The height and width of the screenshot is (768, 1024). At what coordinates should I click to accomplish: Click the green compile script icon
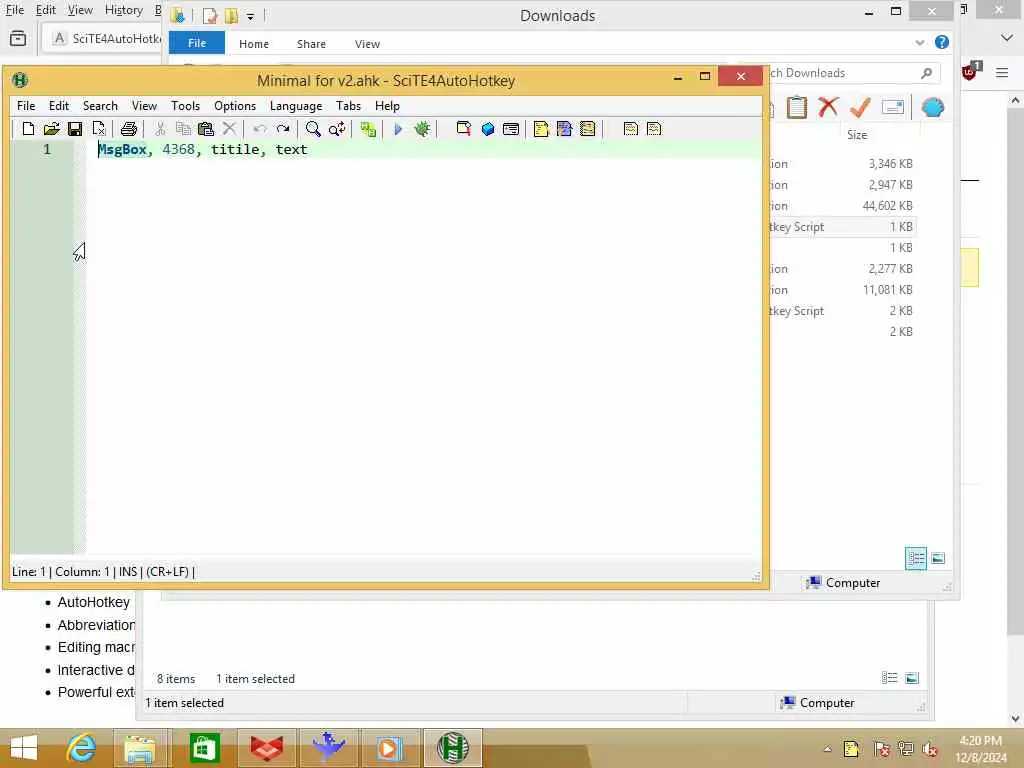[368, 129]
